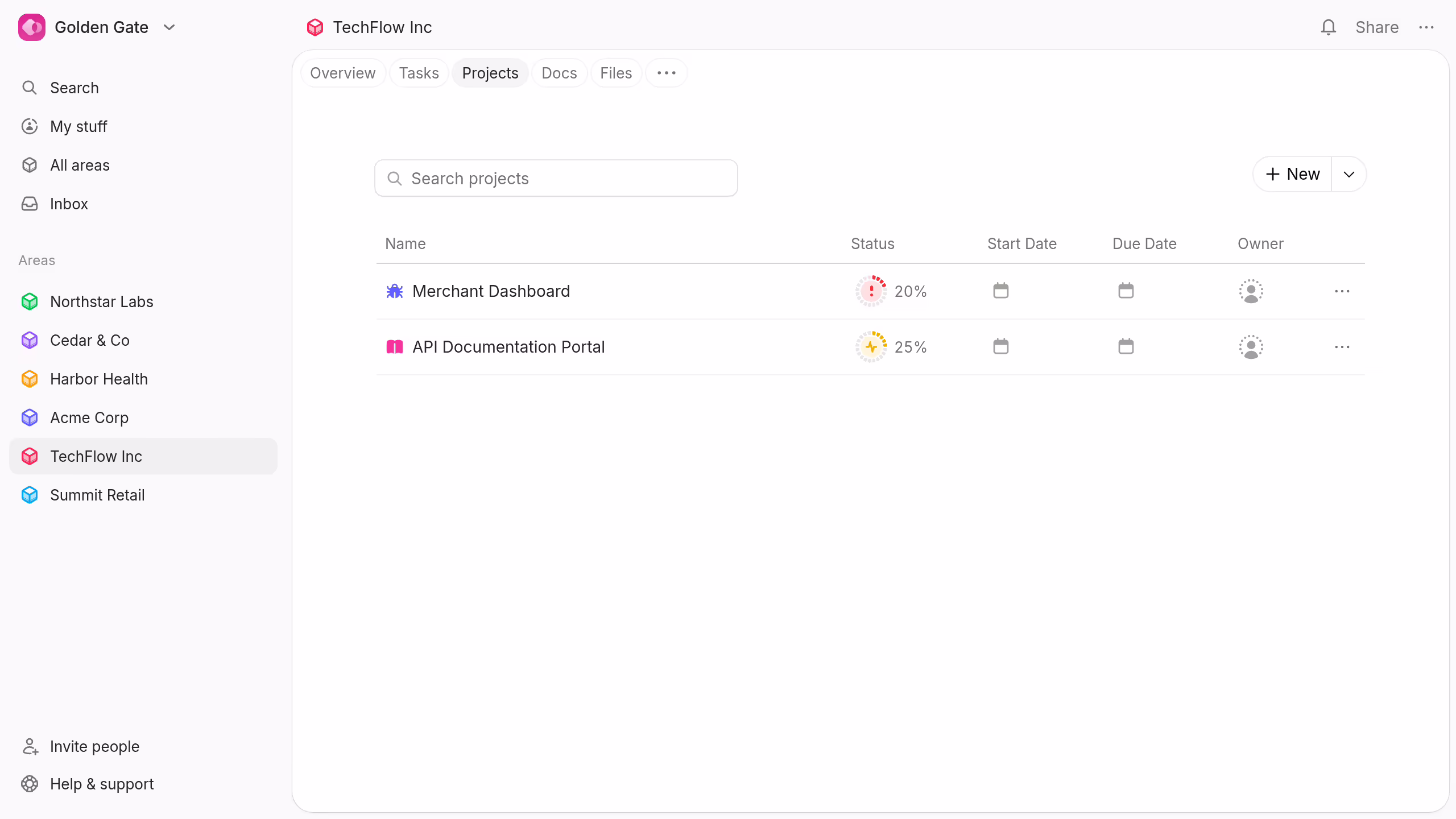The height and width of the screenshot is (819, 1456).
Task: Click the Inbox tray icon in sidebar
Action: [x=30, y=204]
